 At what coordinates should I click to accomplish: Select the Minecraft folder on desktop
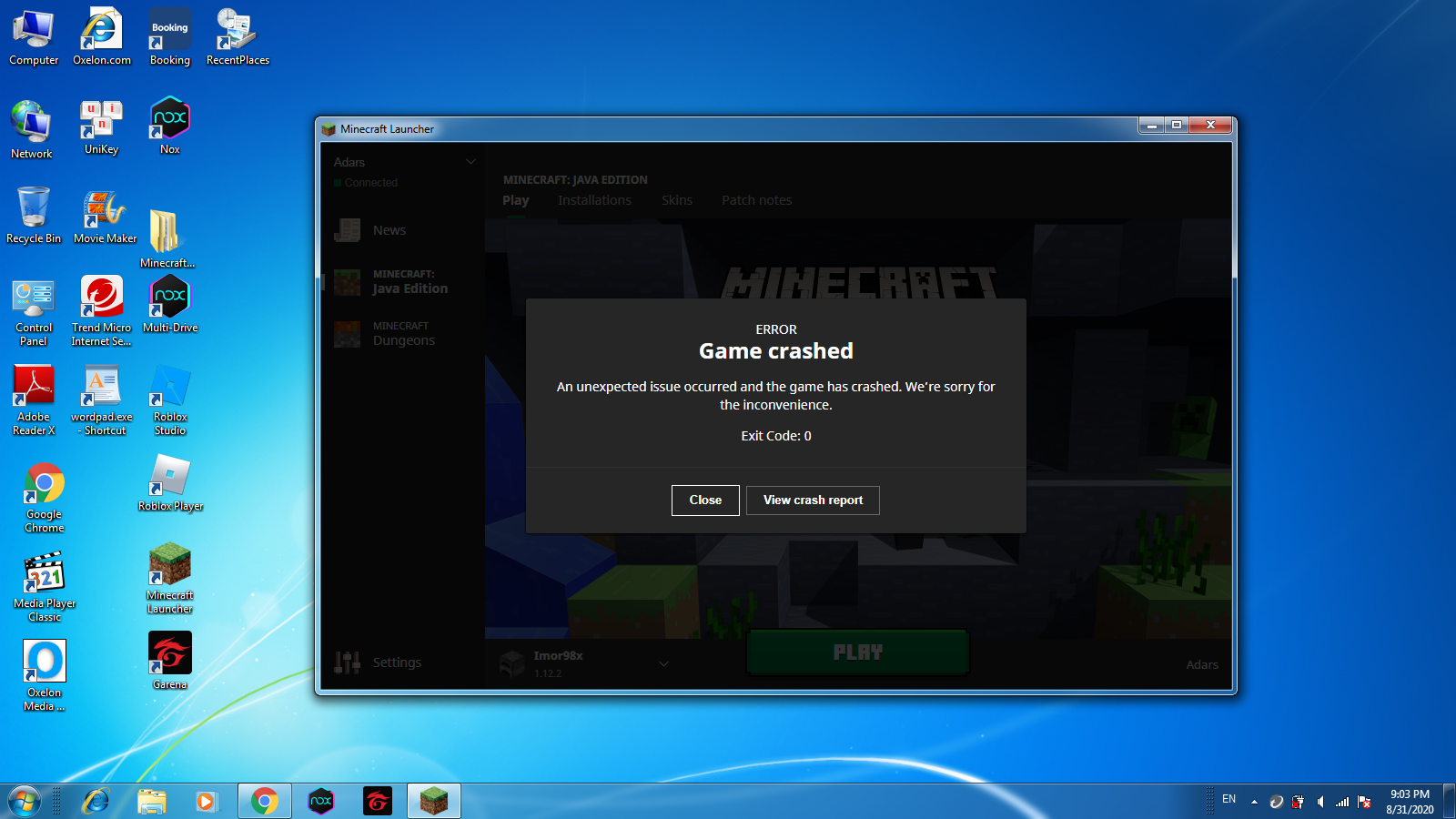[x=167, y=239]
